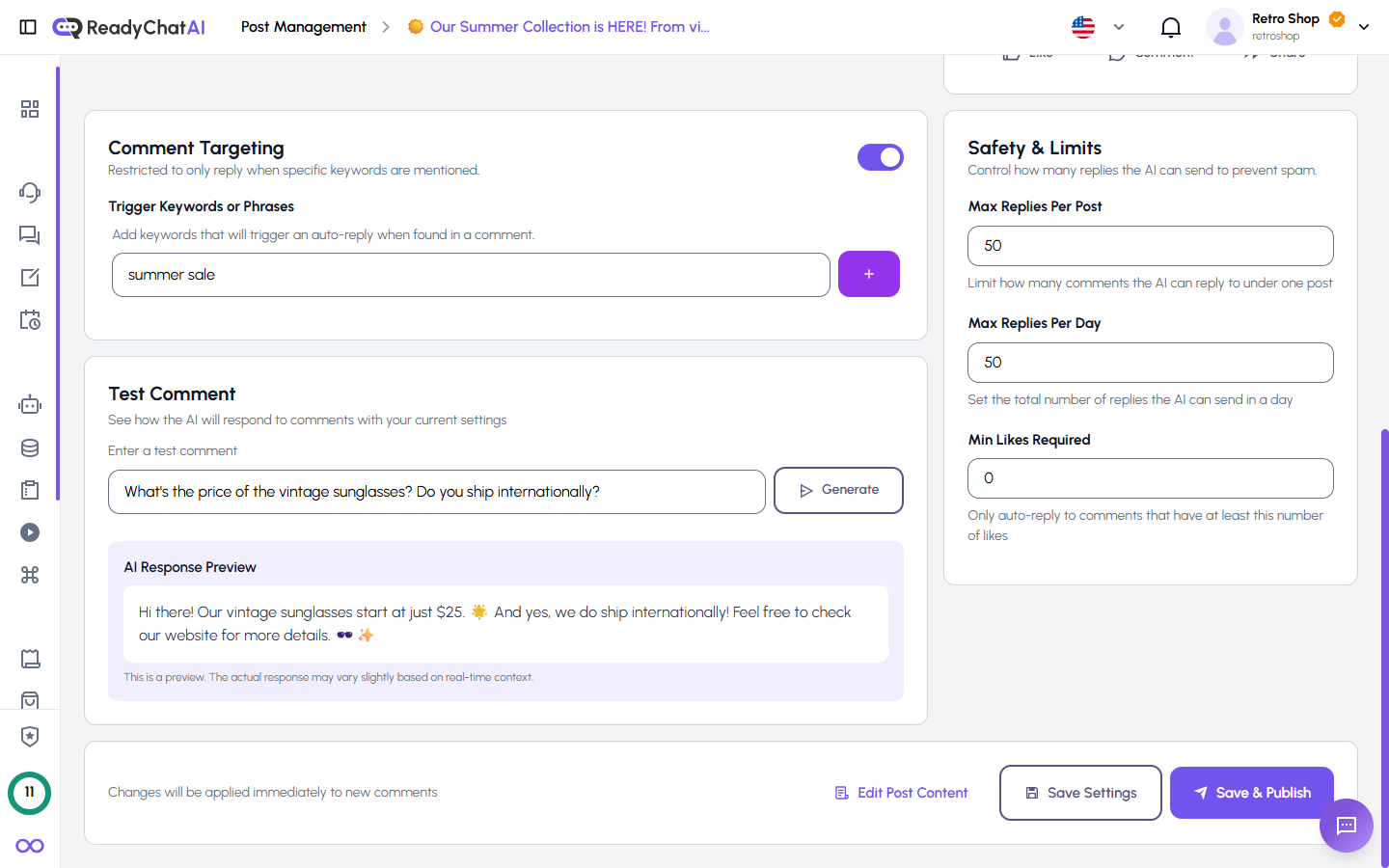Select the compose post icon

(x=30, y=277)
